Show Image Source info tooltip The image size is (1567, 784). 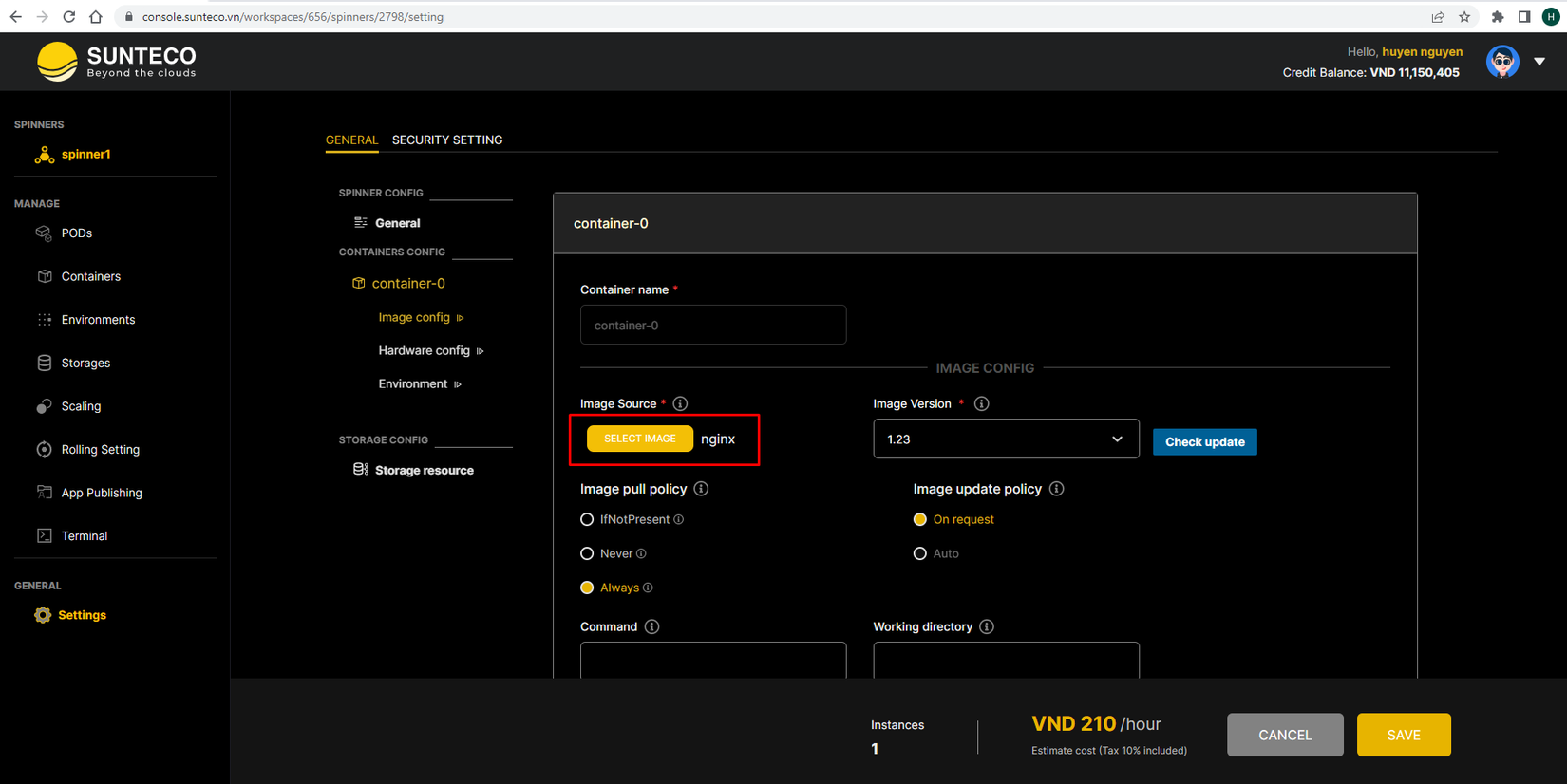coord(680,403)
